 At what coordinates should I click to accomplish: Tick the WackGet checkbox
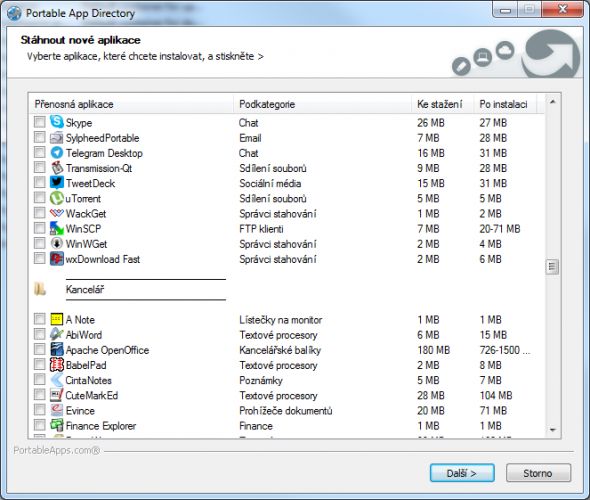coord(40,213)
